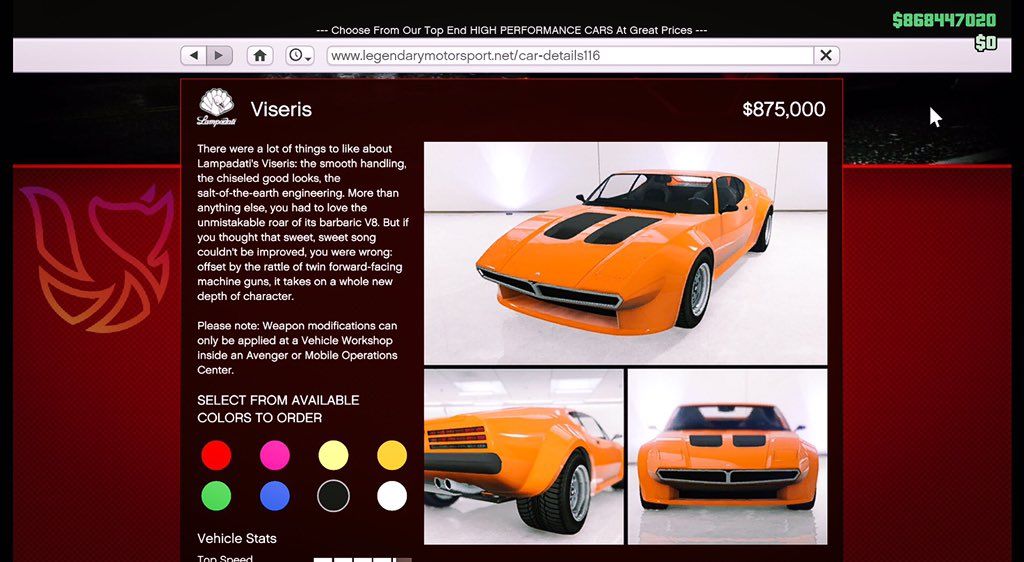Click the Lampadati brand logo

[216, 107]
